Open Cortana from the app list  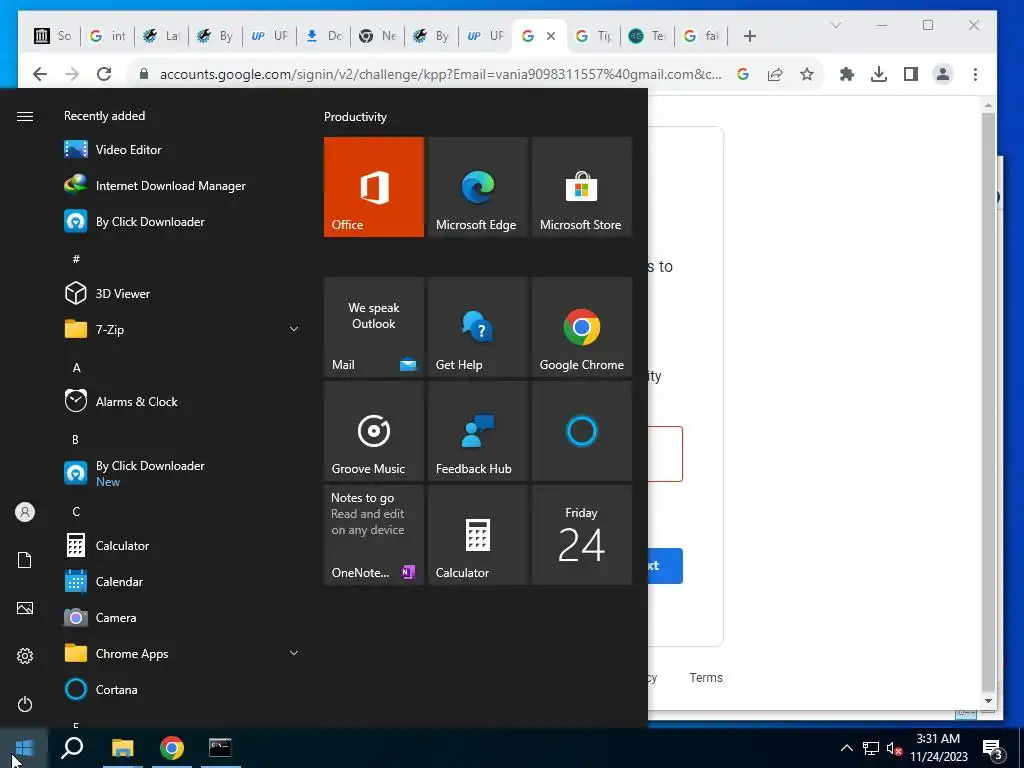[x=183, y=689]
